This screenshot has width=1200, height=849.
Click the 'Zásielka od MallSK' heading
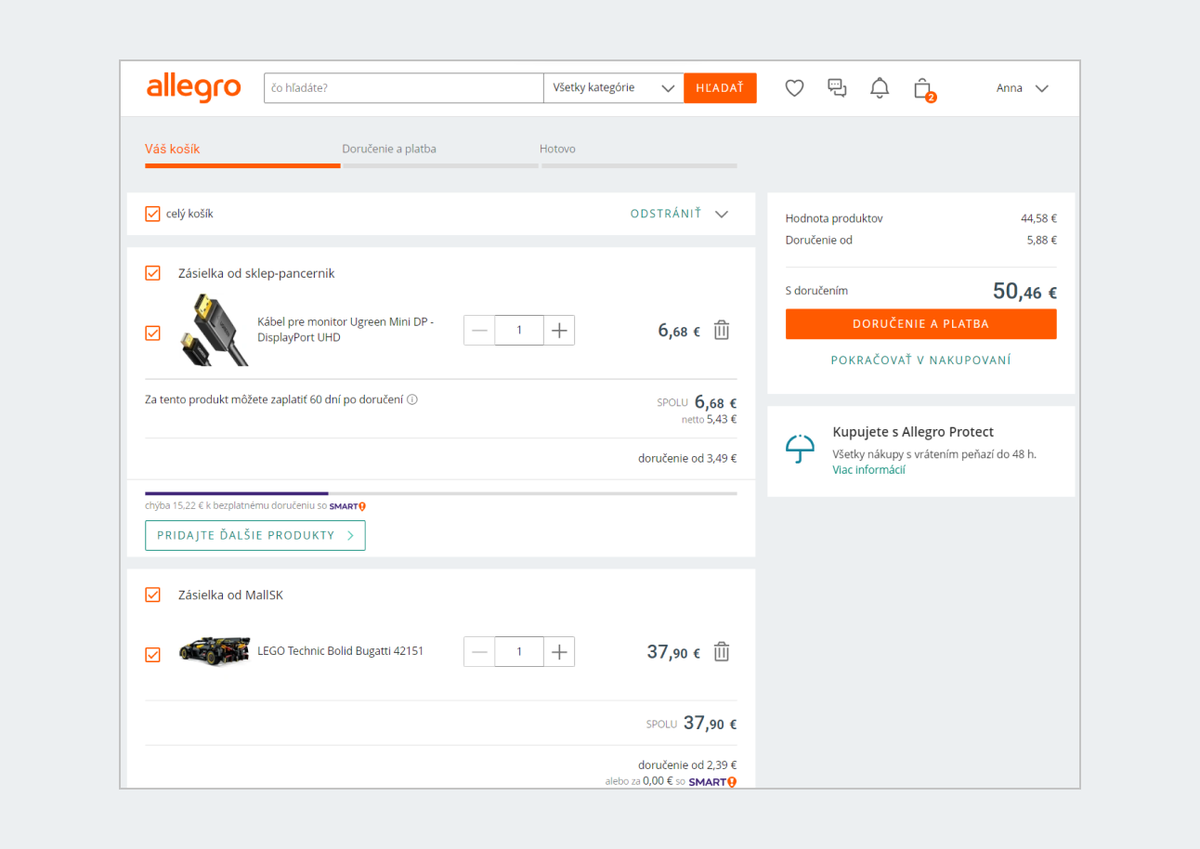231,595
